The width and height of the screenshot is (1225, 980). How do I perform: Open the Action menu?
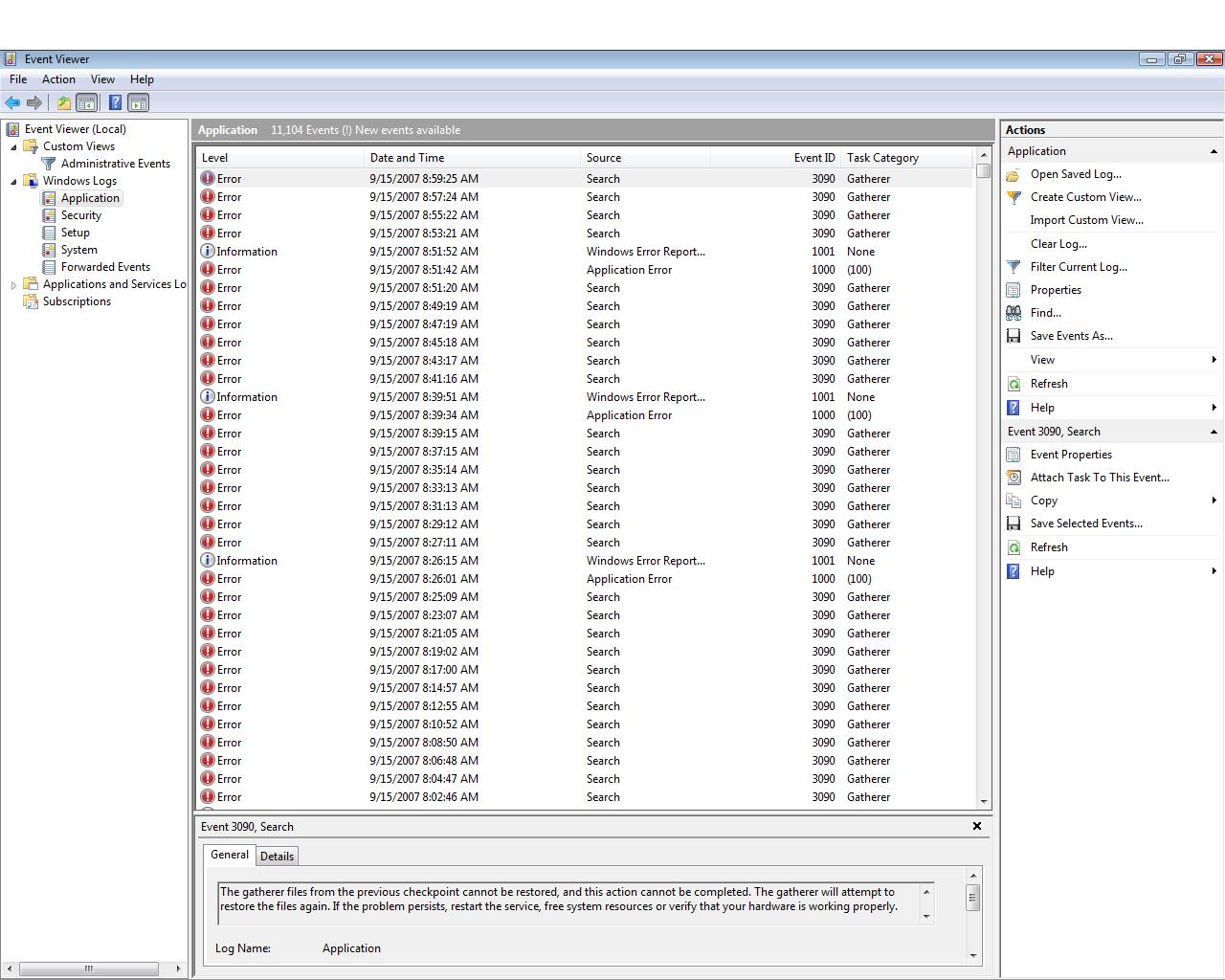pyautogui.click(x=58, y=79)
